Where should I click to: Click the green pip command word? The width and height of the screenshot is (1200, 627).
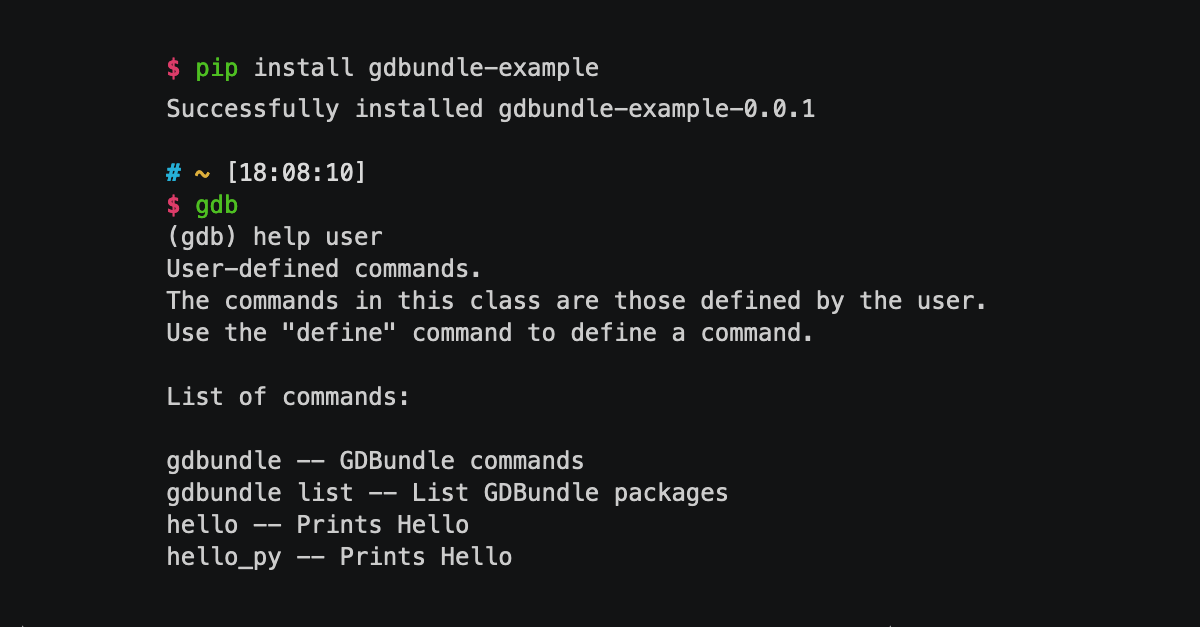click(217, 69)
